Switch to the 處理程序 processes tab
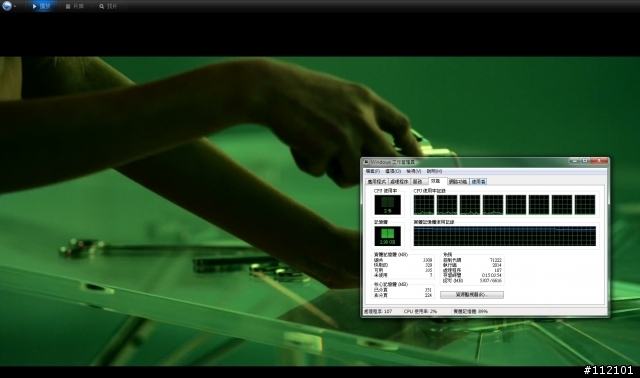This screenshot has height=378, width=640. click(x=399, y=182)
